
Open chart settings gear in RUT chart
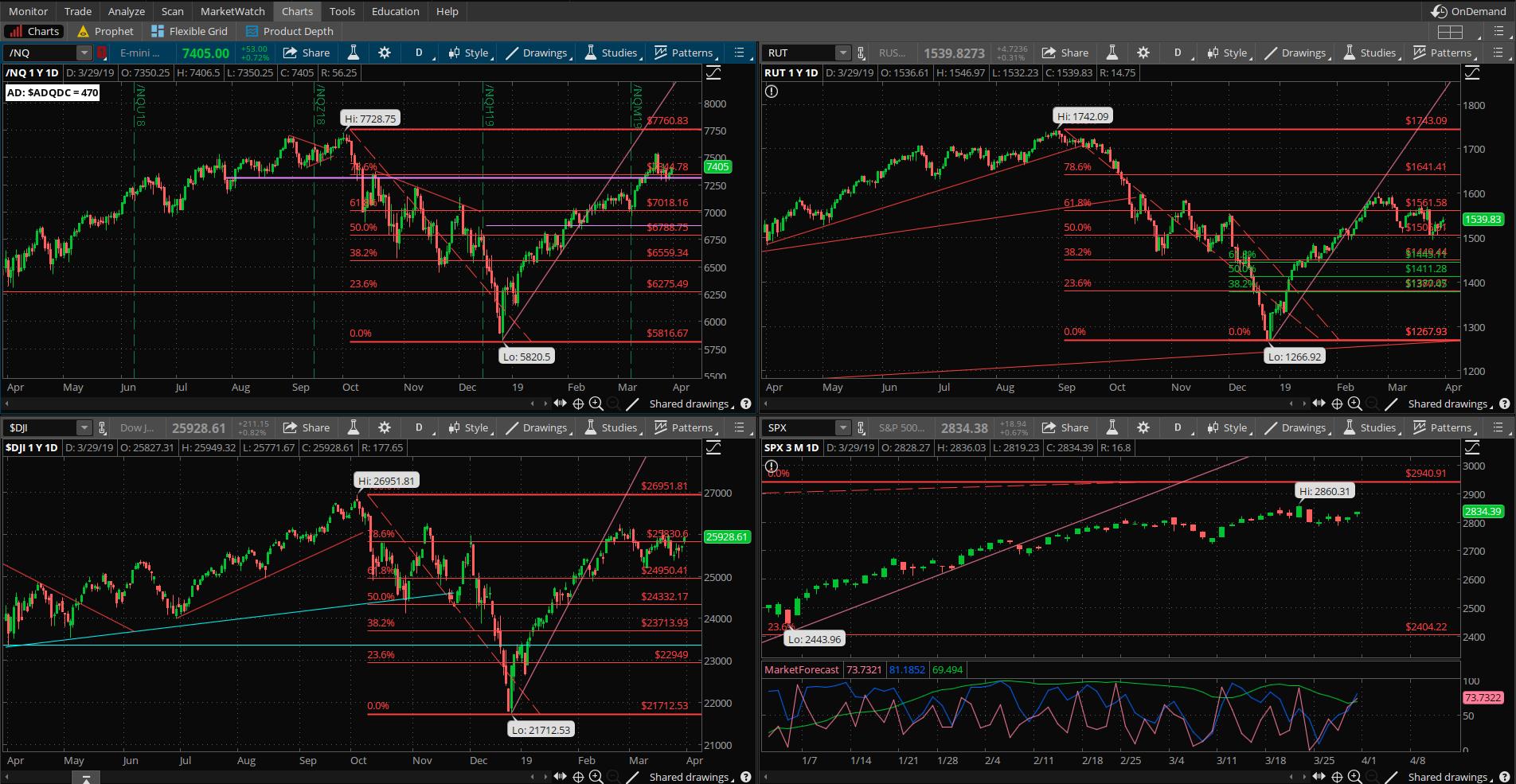1143,53
